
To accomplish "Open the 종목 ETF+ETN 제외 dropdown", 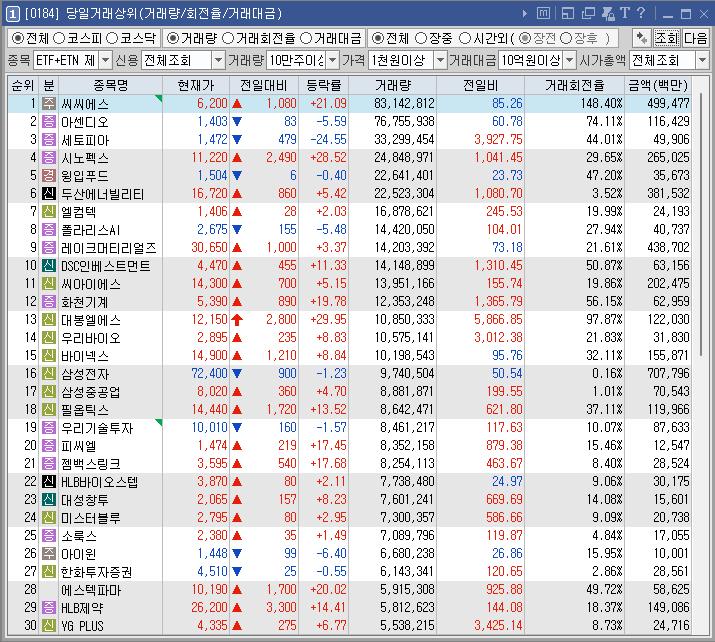I will 105,60.
